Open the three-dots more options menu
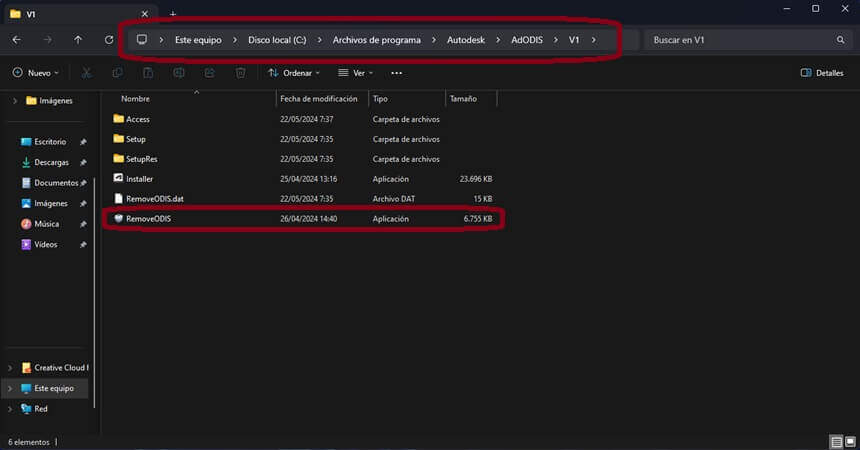The width and height of the screenshot is (860, 450). 397,73
